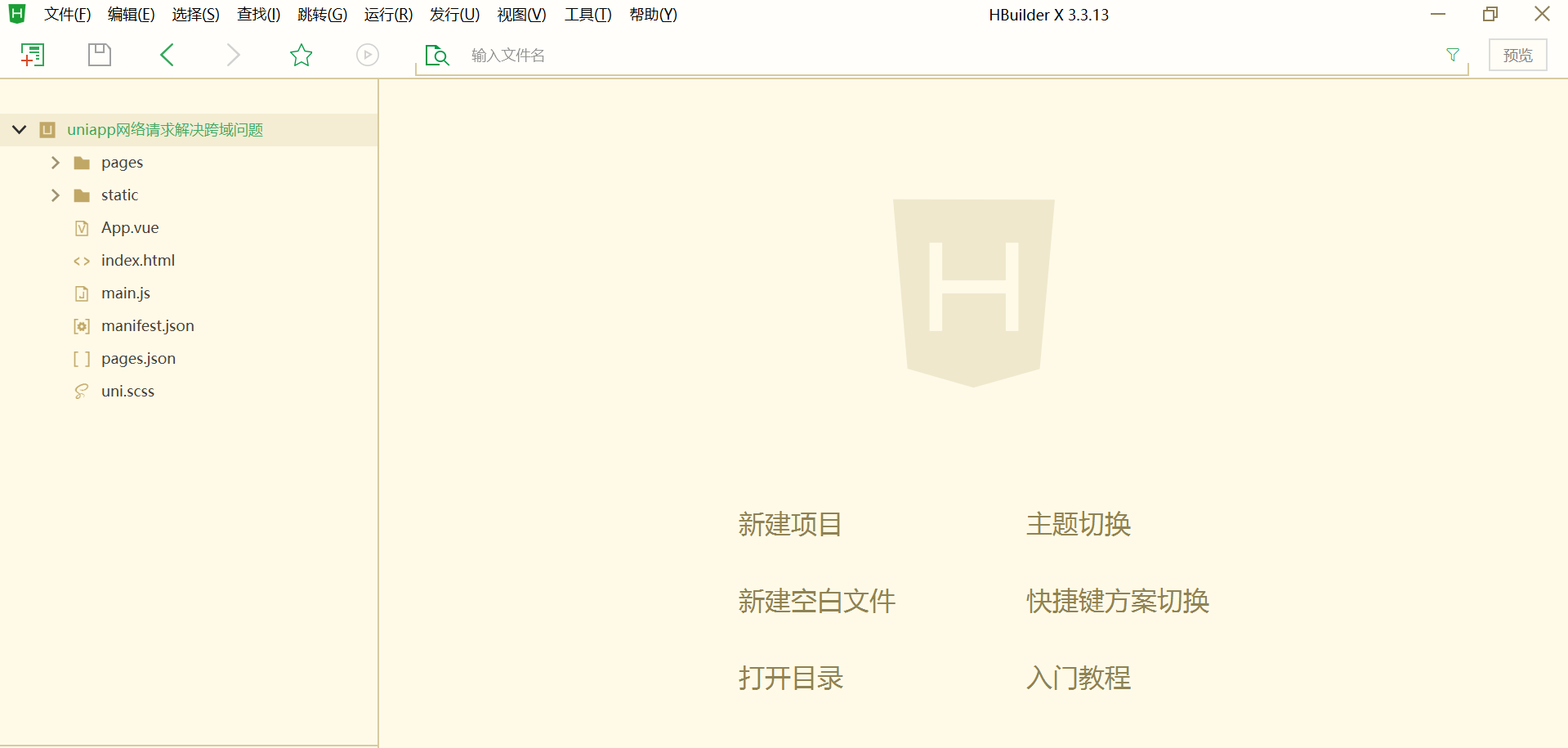
Task: Click the 打开目录 link
Action: [x=790, y=678]
